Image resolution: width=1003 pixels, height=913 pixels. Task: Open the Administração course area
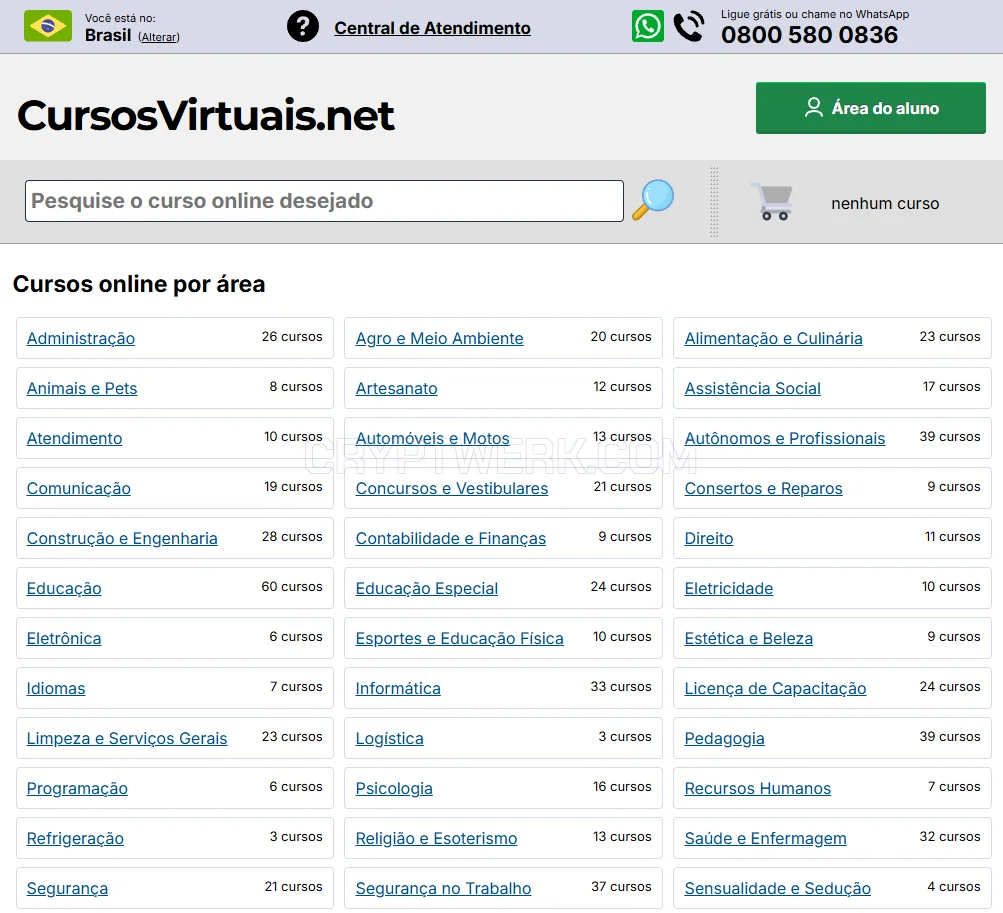[81, 338]
